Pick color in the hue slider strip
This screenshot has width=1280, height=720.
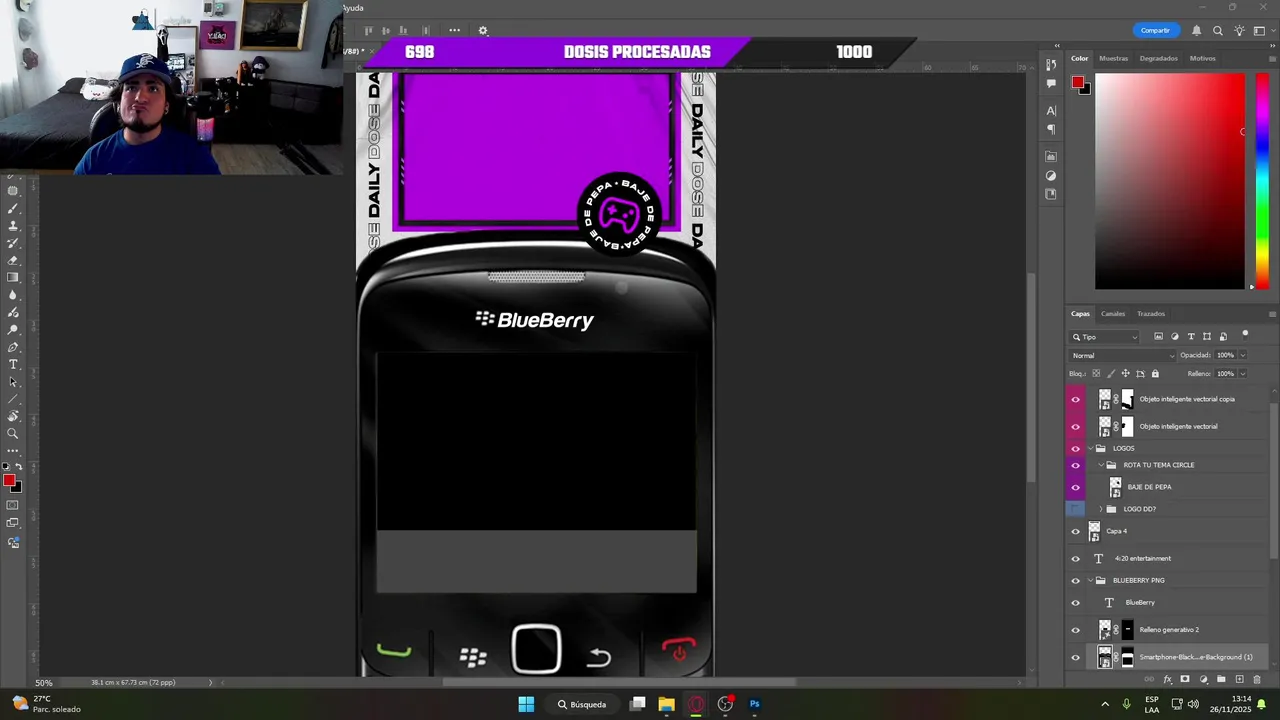(x=1262, y=182)
